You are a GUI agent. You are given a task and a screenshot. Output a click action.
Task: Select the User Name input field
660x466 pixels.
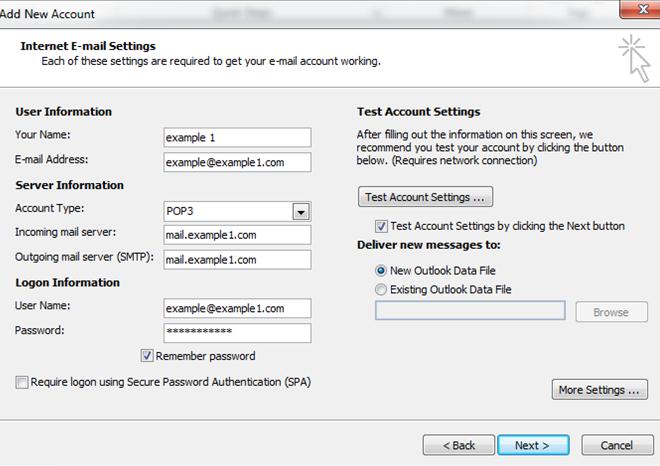[x=237, y=308]
